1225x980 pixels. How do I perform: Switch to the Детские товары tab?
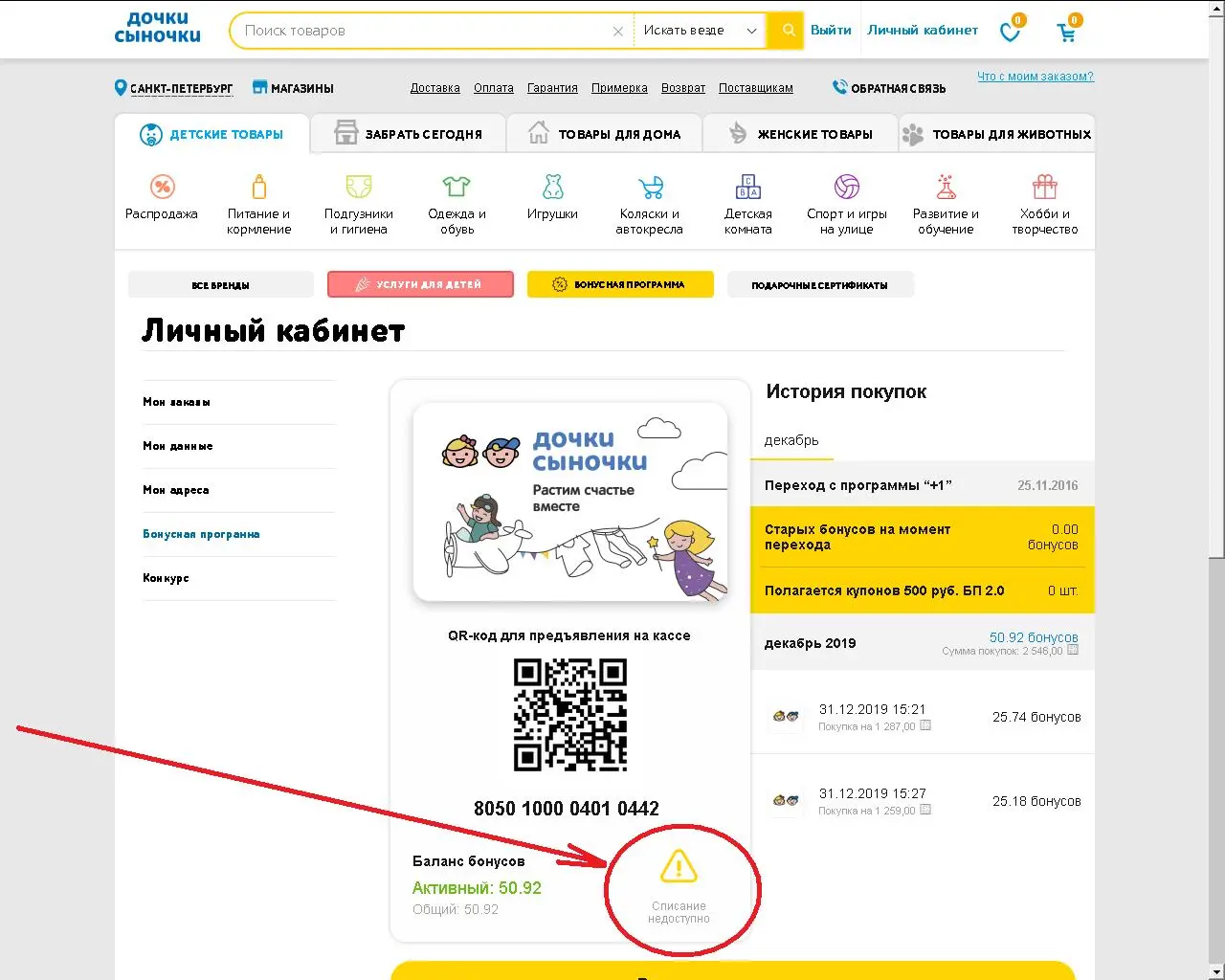click(212, 135)
